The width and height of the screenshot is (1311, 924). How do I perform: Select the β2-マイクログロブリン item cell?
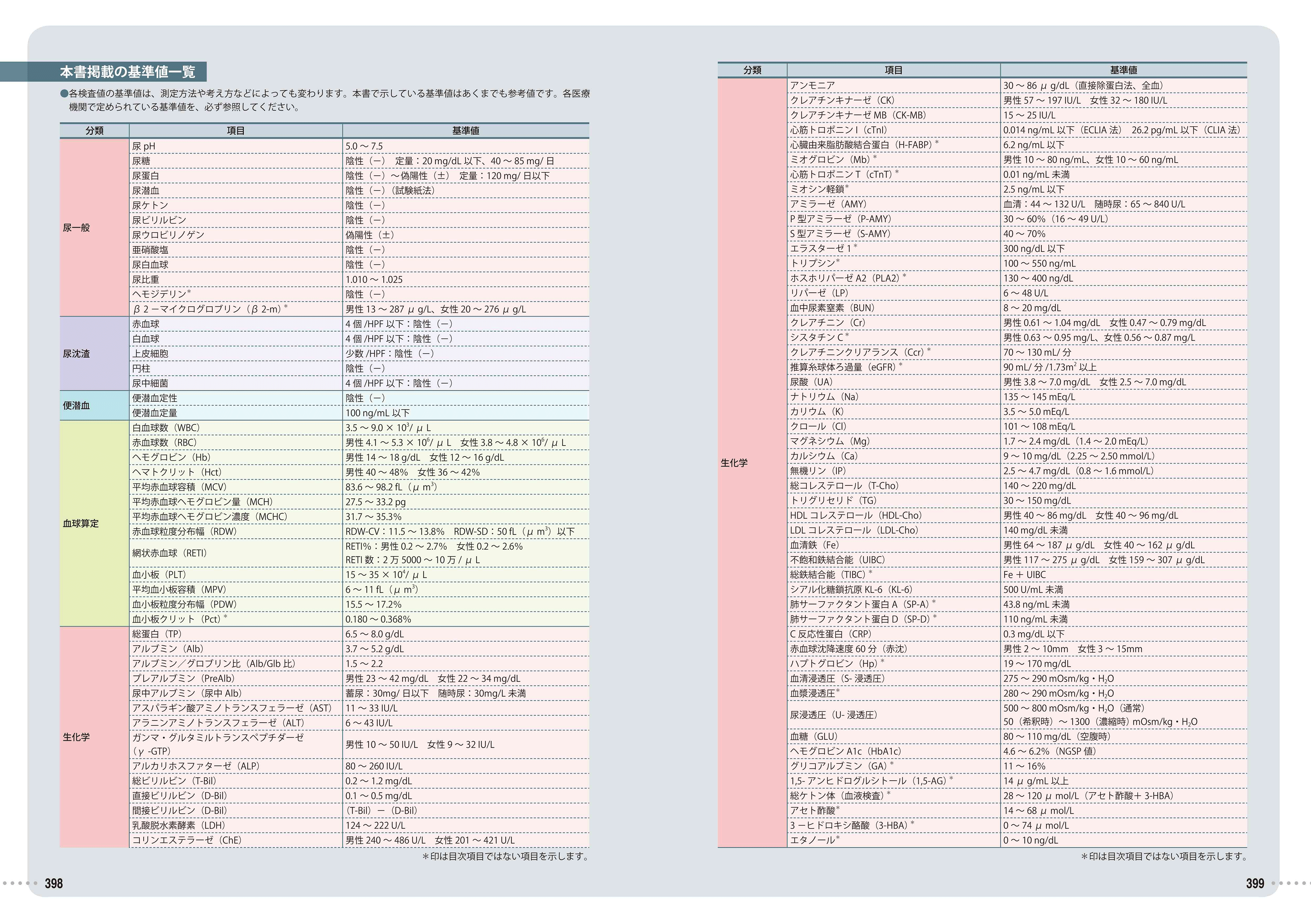[x=236, y=309]
